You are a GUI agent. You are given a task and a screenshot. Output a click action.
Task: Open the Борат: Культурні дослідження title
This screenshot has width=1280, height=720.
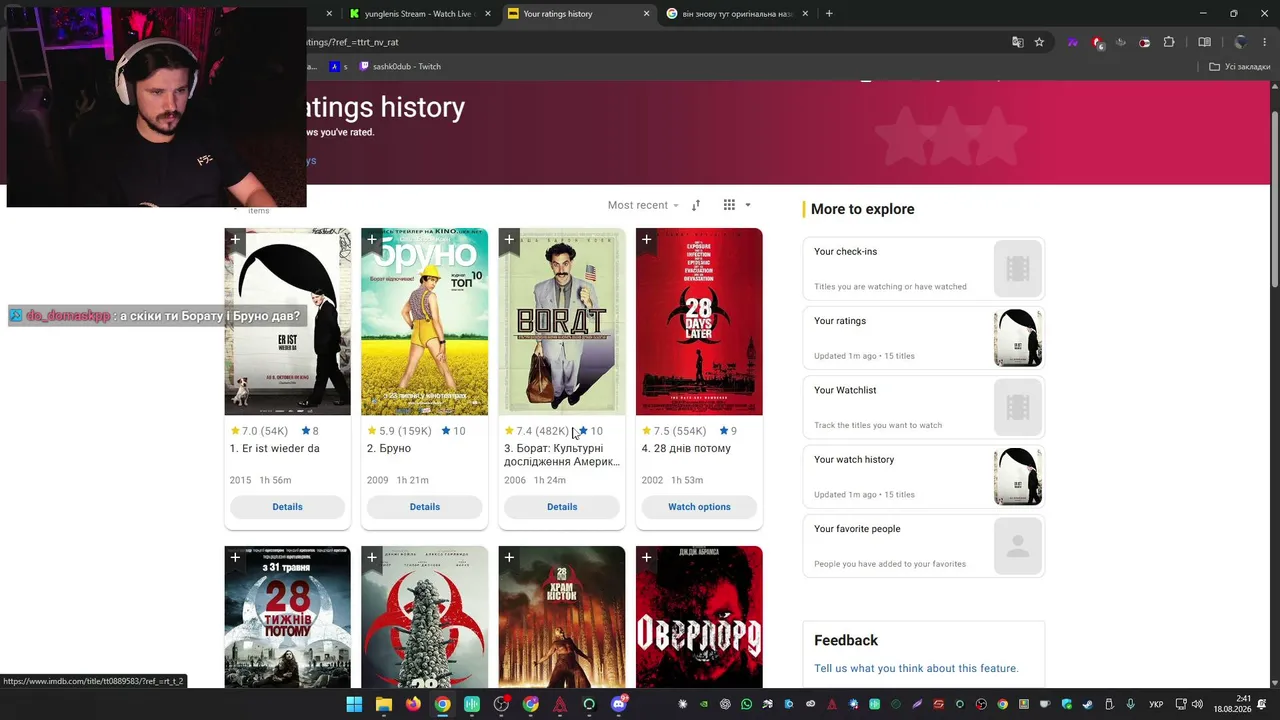562,455
